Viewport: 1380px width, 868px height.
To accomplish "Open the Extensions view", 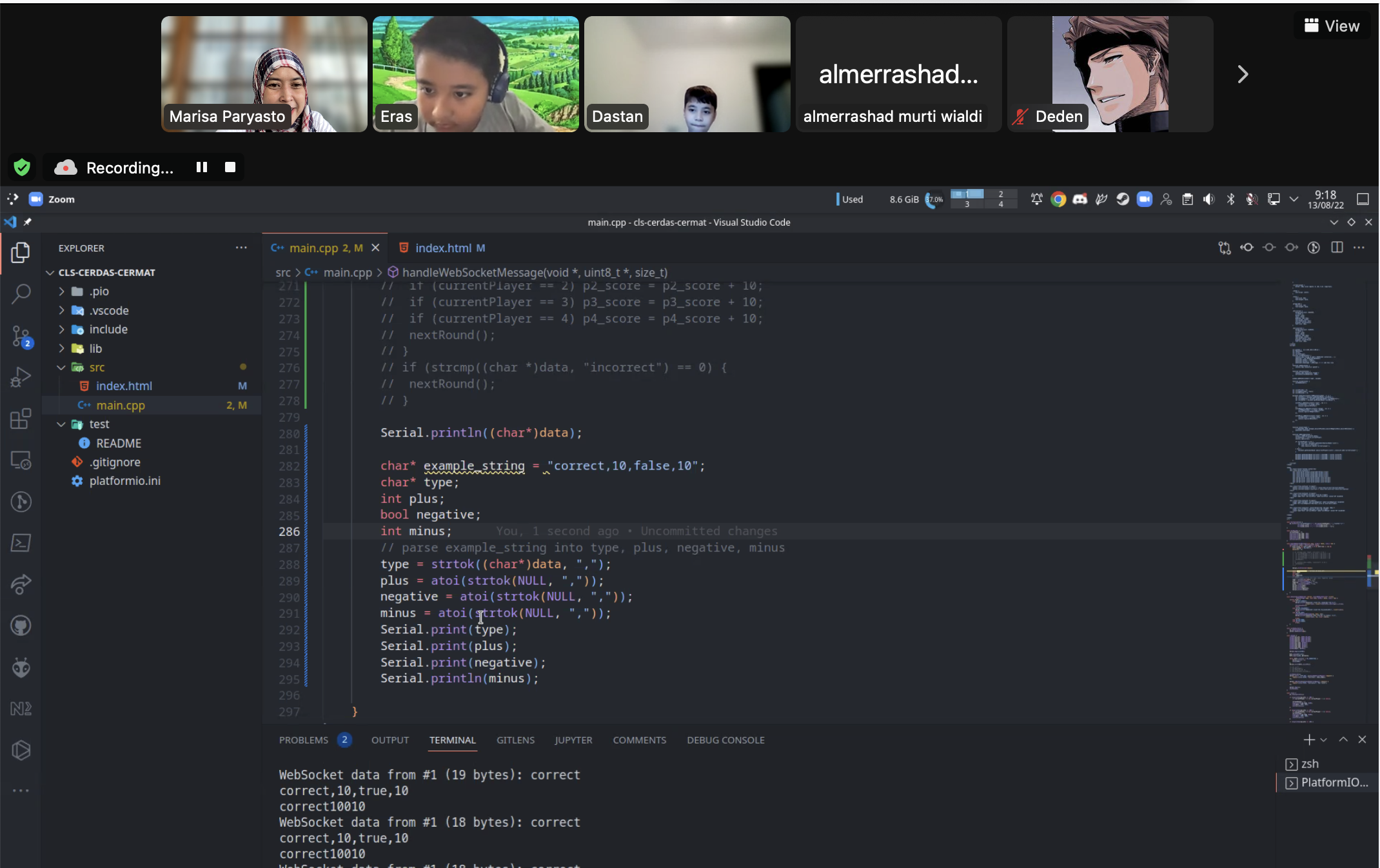I will 21,419.
